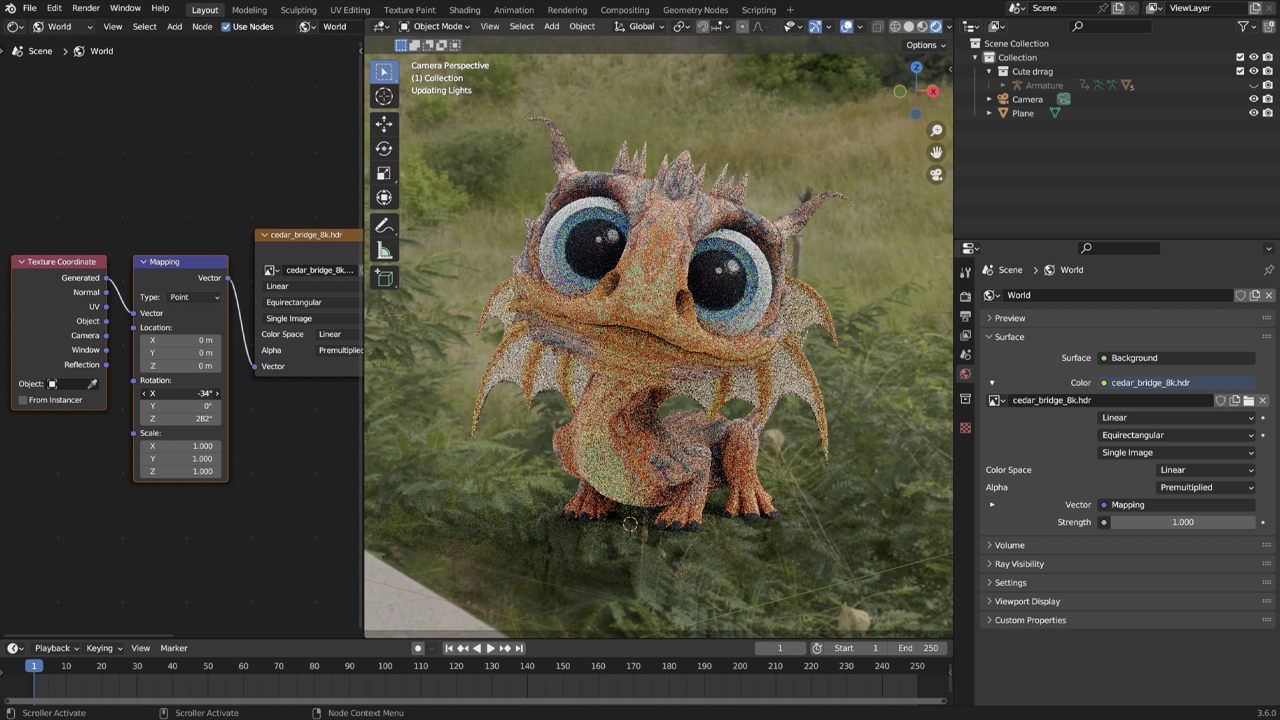Select the Select Box tool in the viewport toolbar
1280x720 pixels.
pyautogui.click(x=384, y=72)
